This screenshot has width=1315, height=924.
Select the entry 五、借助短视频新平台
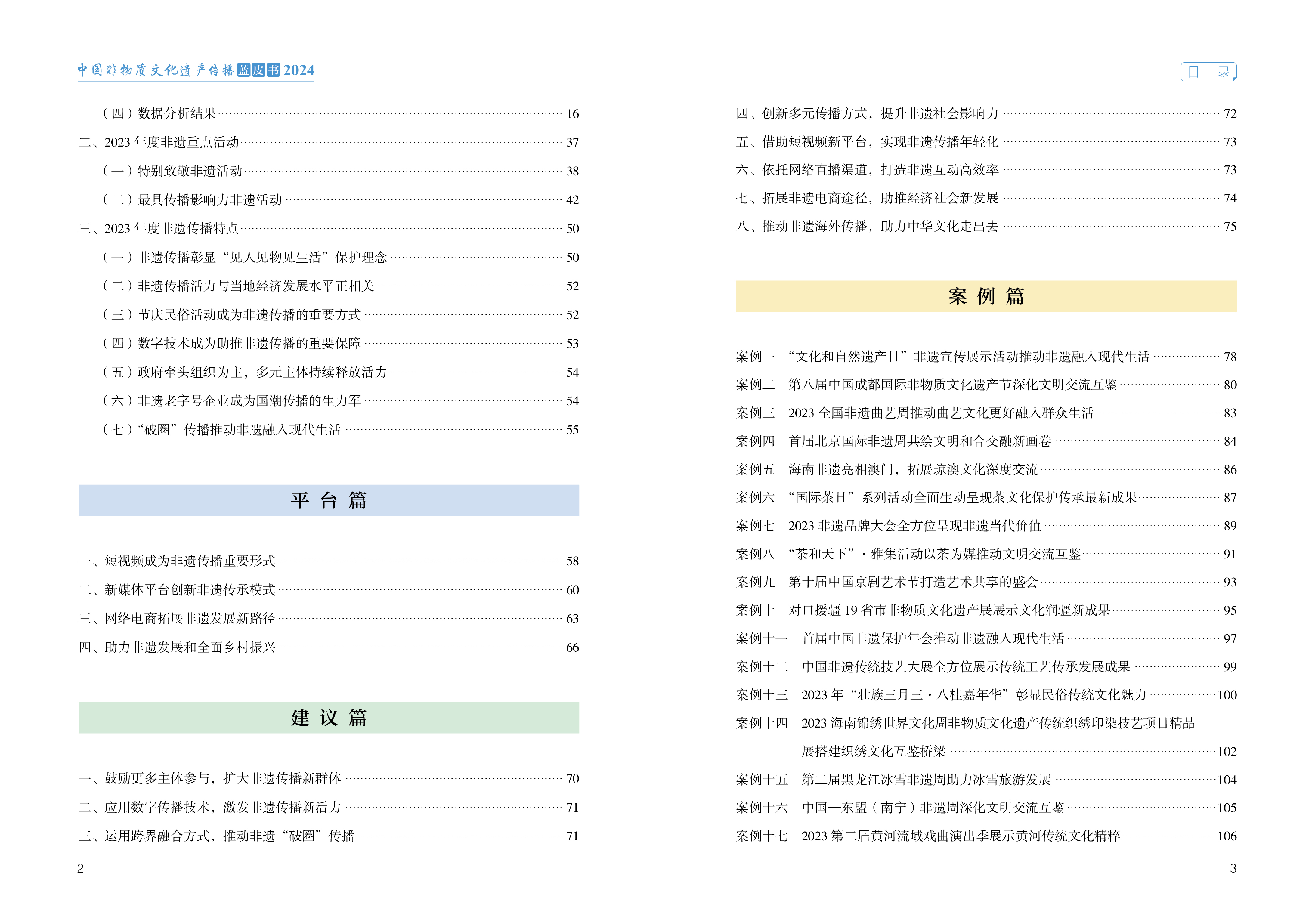(x=986, y=142)
